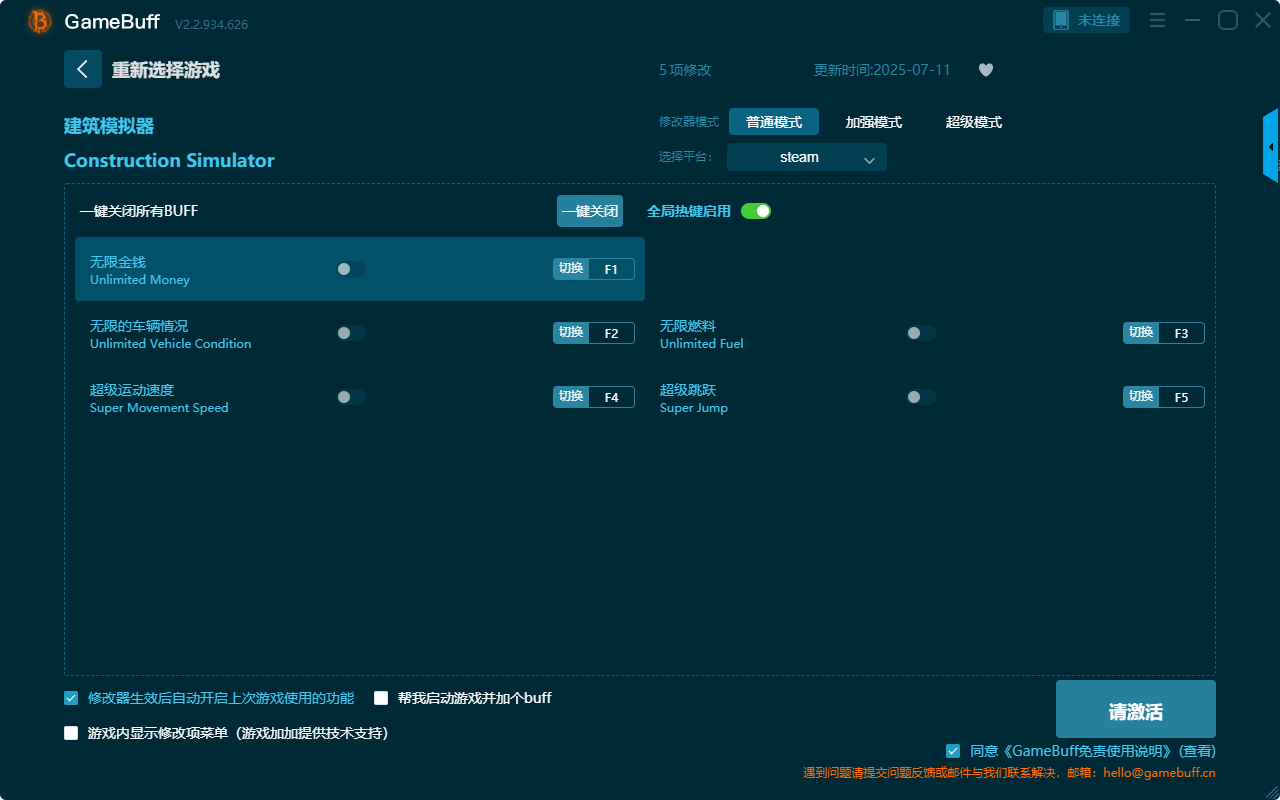Switch to 超级模式 tab
Viewport: 1280px width, 800px height.
pos(974,122)
